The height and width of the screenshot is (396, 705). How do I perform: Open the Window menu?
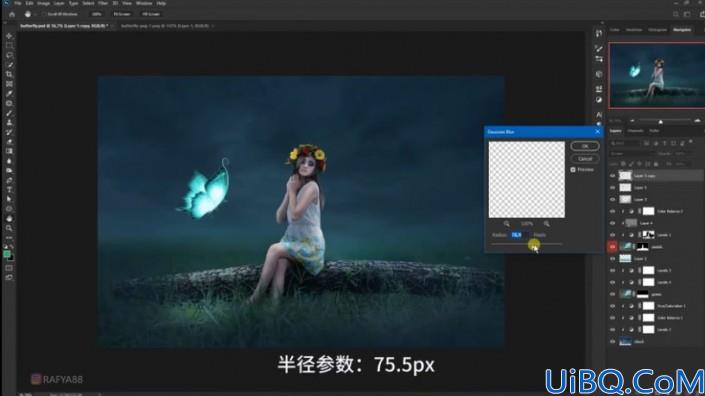(144, 3)
